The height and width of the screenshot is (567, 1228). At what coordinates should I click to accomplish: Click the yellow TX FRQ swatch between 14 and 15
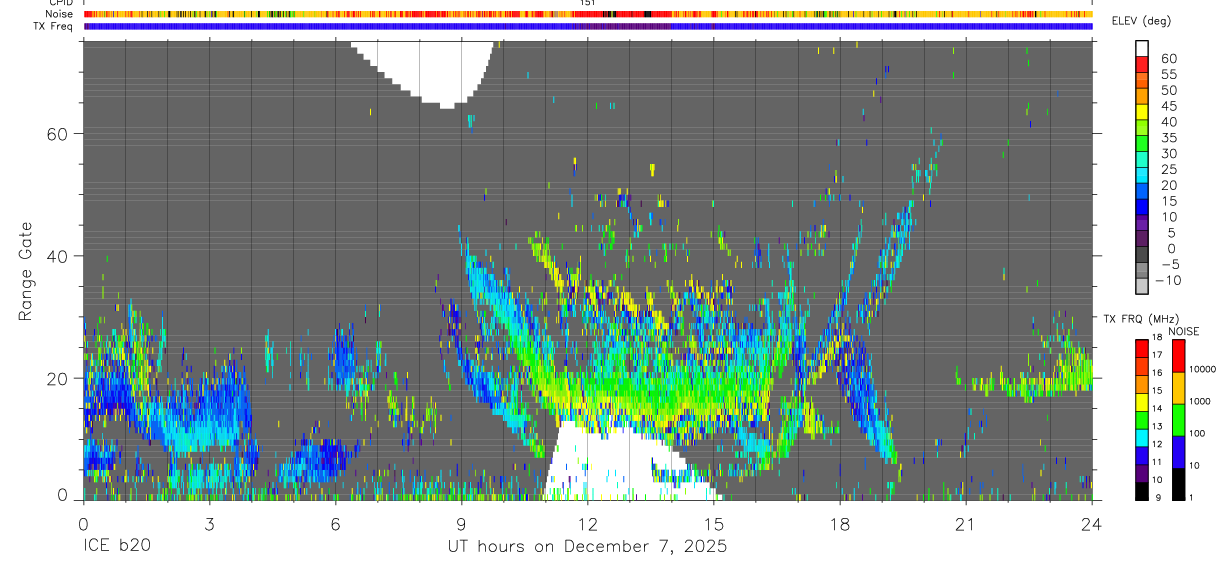click(1142, 402)
